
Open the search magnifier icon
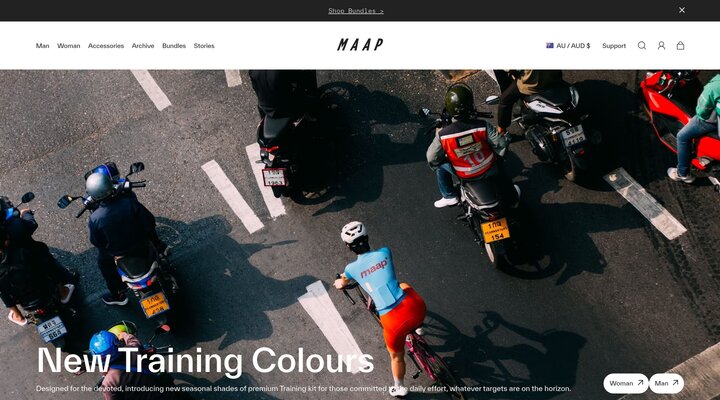pyautogui.click(x=641, y=45)
